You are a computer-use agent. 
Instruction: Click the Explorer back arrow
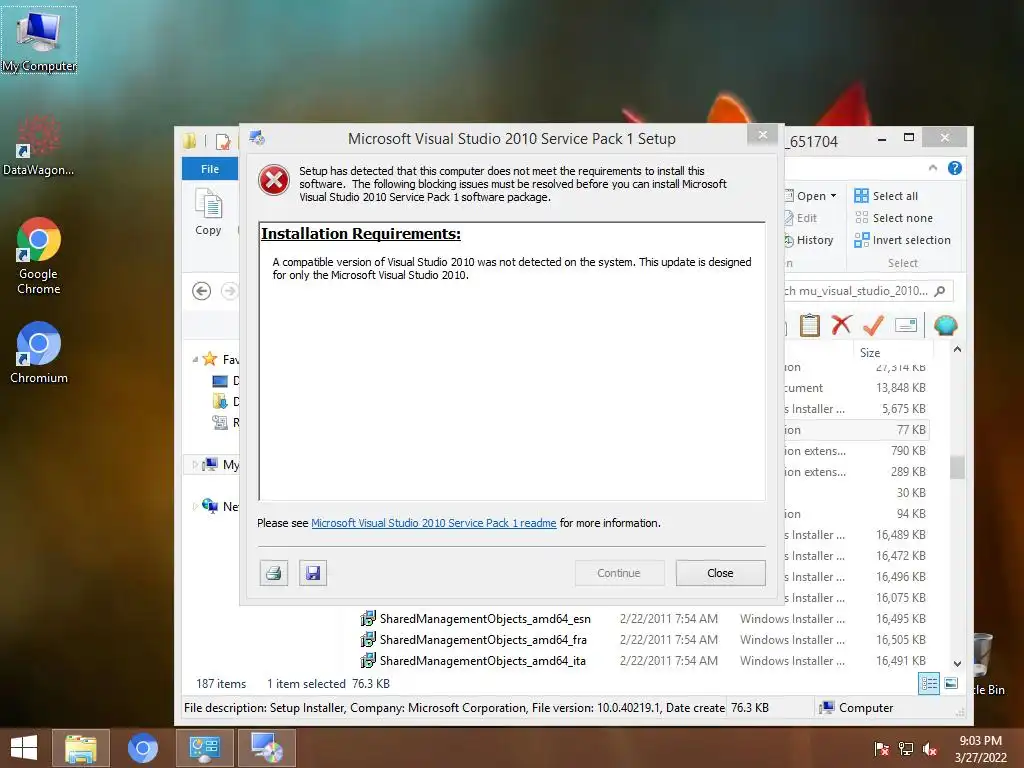pyautogui.click(x=202, y=291)
